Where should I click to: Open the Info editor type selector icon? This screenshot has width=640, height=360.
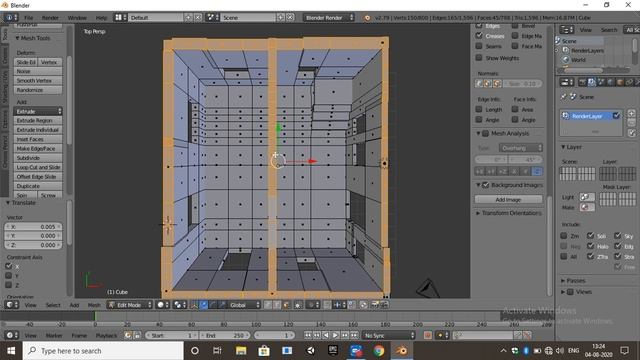pyautogui.click(x=11, y=18)
